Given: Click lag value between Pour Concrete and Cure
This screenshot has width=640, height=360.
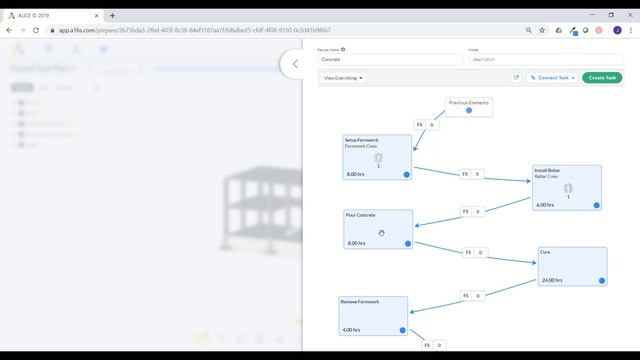Looking at the screenshot, I should pos(480,253).
